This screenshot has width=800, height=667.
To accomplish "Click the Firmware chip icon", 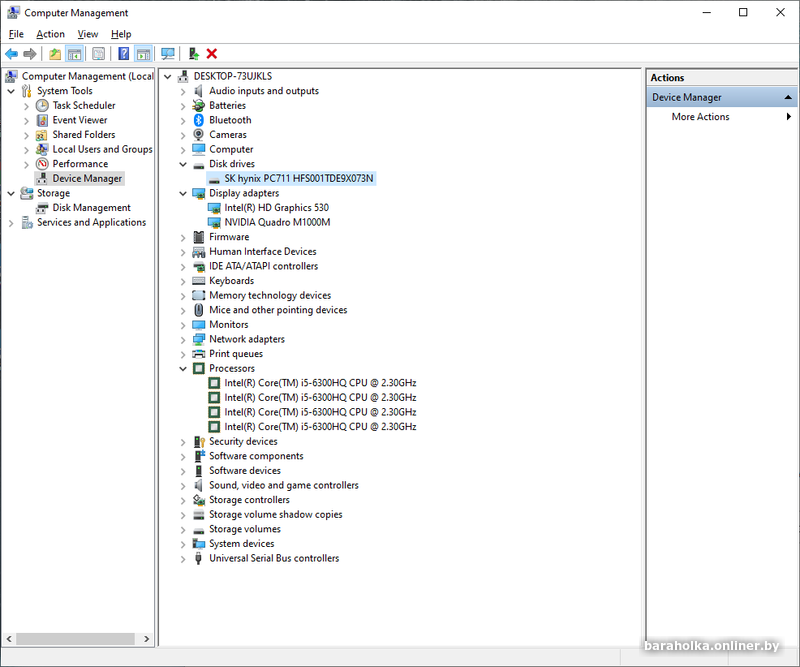I will (198, 237).
